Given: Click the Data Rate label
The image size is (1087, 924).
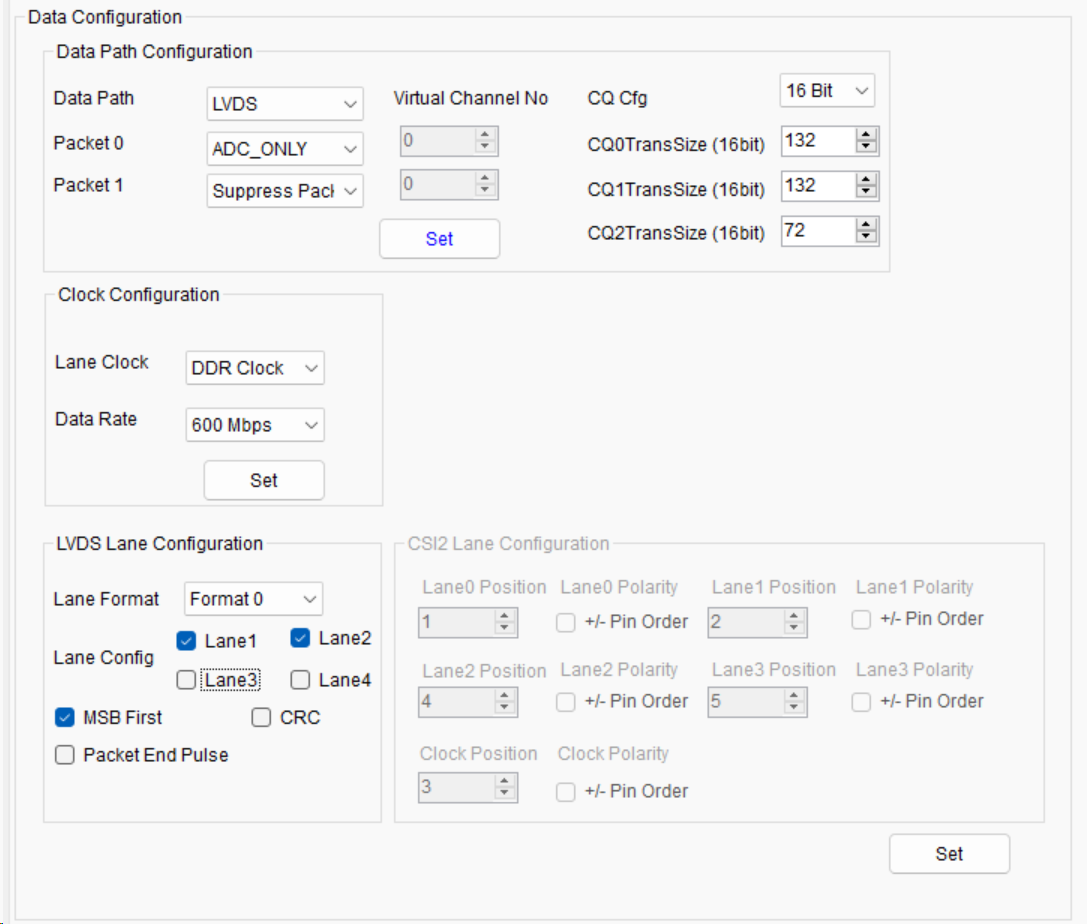Looking at the screenshot, I should (96, 419).
